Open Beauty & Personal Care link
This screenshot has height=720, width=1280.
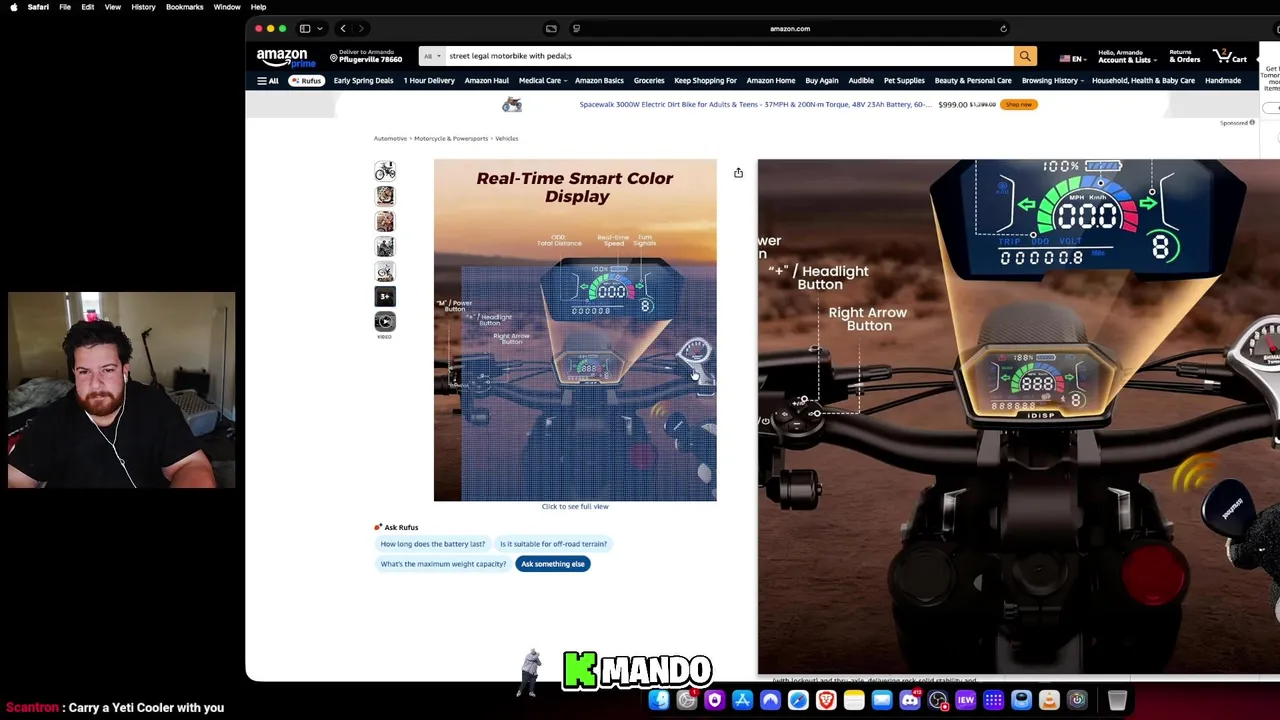[973, 81]
